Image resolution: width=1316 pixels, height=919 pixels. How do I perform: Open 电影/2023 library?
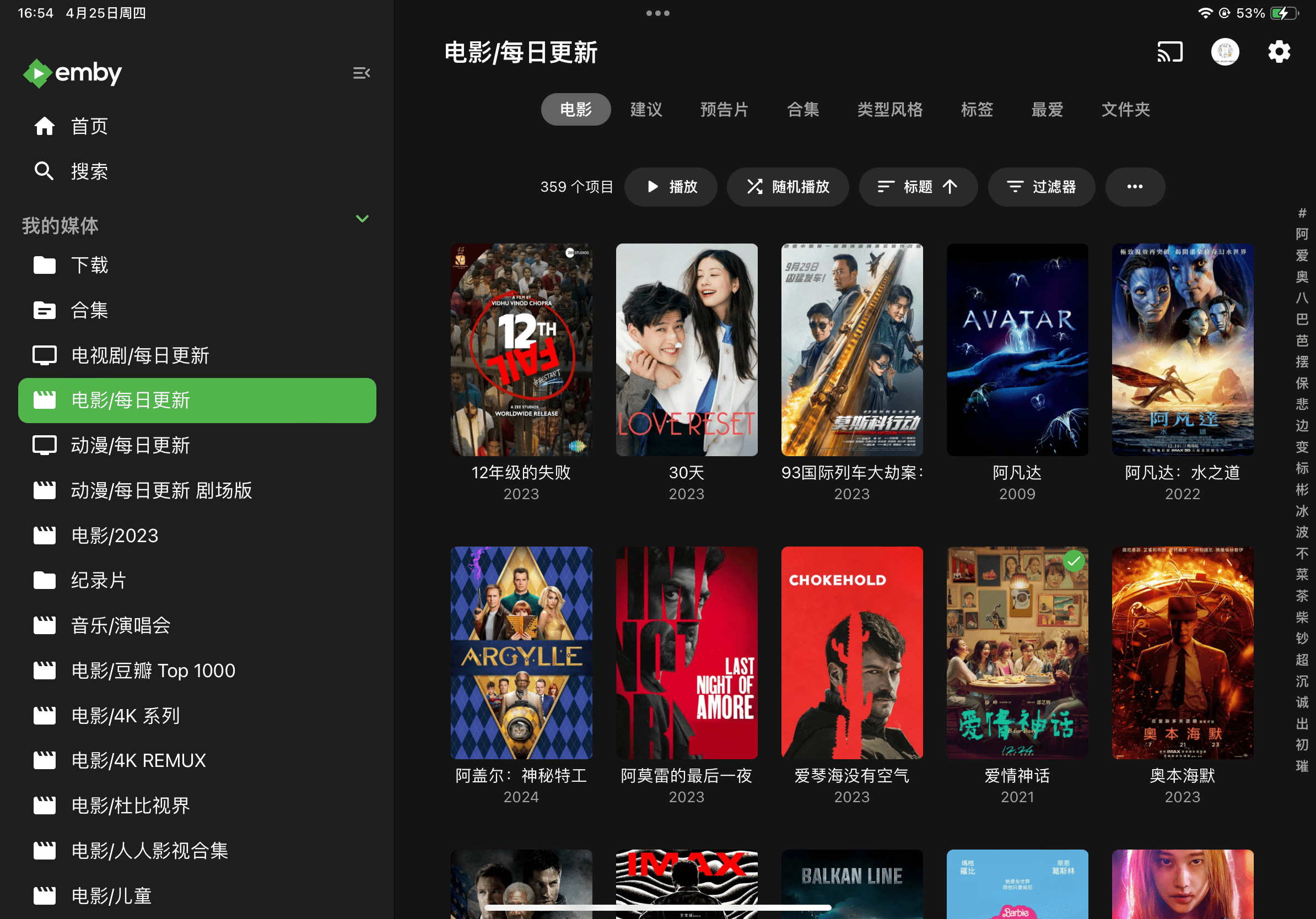[197, 535]
